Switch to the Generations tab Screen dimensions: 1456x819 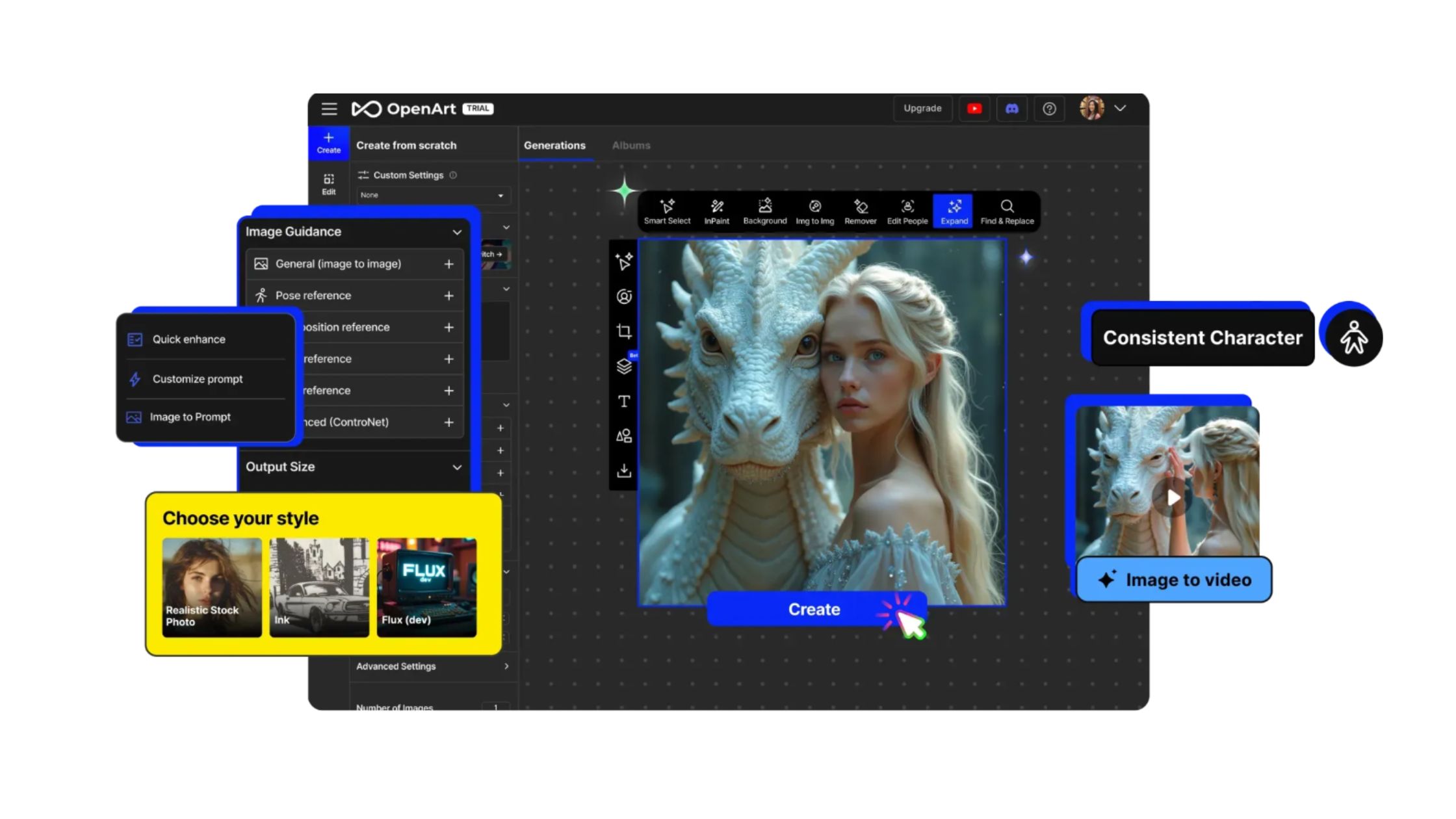554,145
